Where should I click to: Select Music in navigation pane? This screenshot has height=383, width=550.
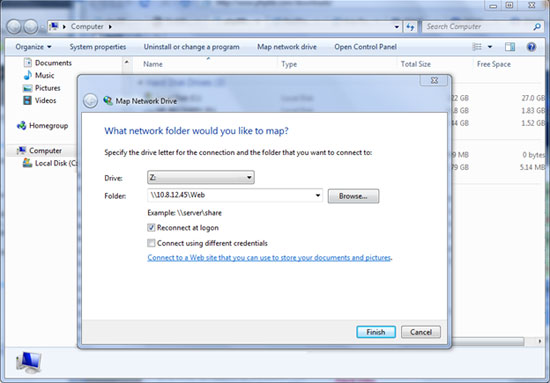click(x=45, y=75)
